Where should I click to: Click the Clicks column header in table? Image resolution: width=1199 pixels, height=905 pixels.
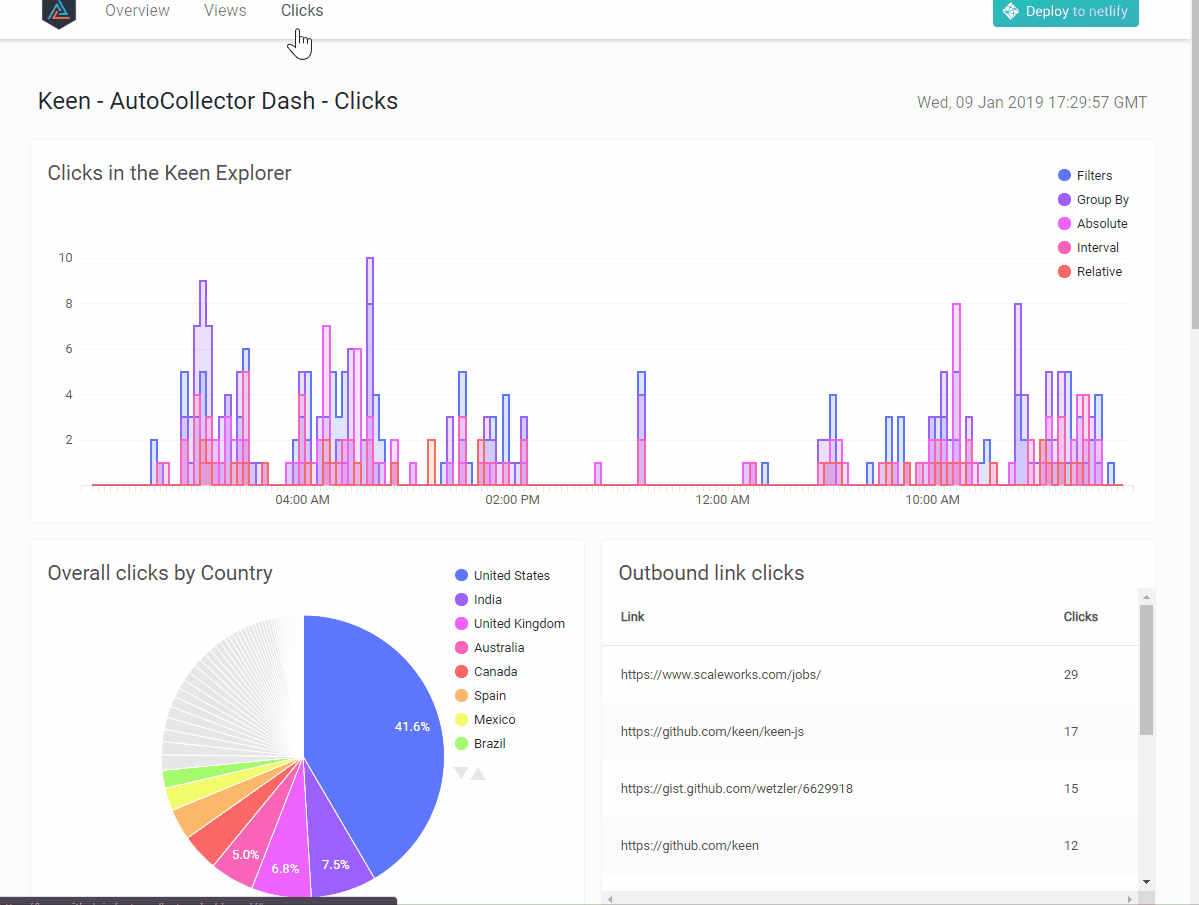click(1080, 617)
